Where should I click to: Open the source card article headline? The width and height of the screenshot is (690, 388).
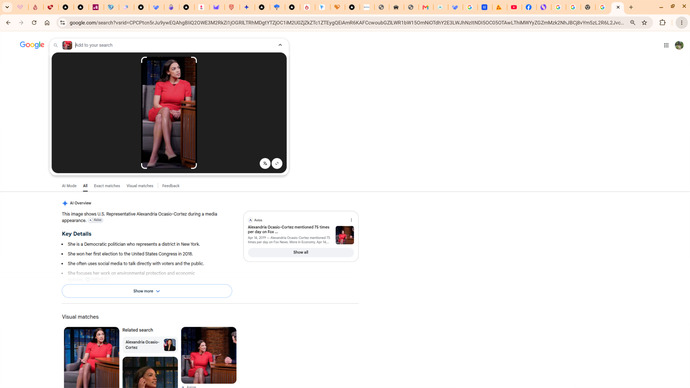tap(289, 229)
